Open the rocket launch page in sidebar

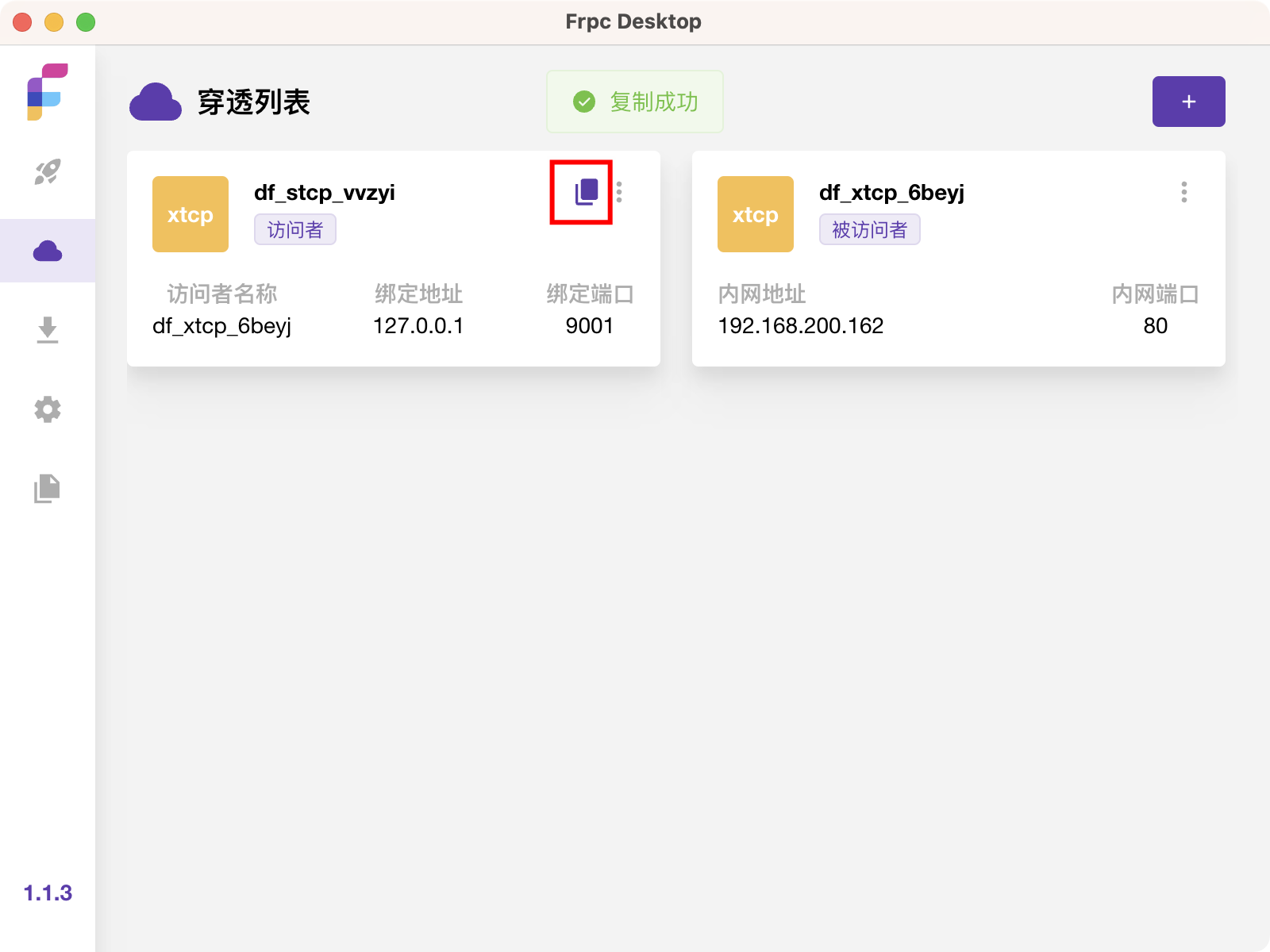click(48, 171)
